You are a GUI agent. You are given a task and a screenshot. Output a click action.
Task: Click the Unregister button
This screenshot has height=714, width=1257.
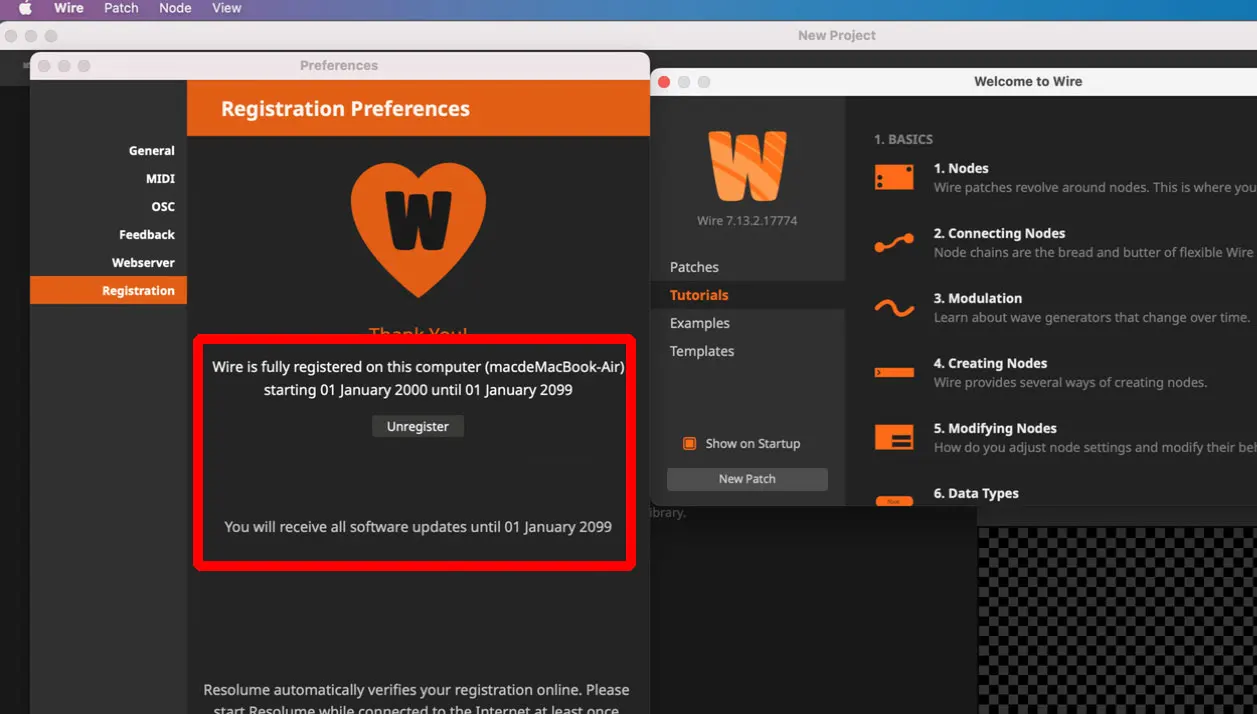(418, 426)
